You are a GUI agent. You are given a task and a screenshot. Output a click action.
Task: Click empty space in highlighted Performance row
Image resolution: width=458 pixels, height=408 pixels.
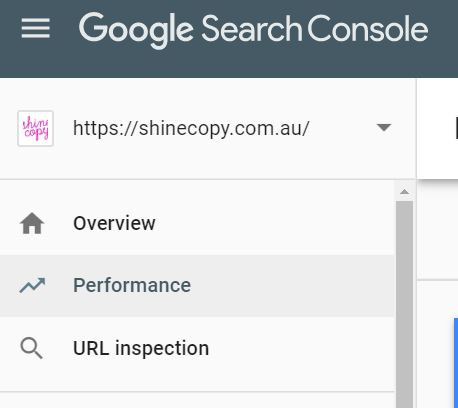(x=293, y=286)
